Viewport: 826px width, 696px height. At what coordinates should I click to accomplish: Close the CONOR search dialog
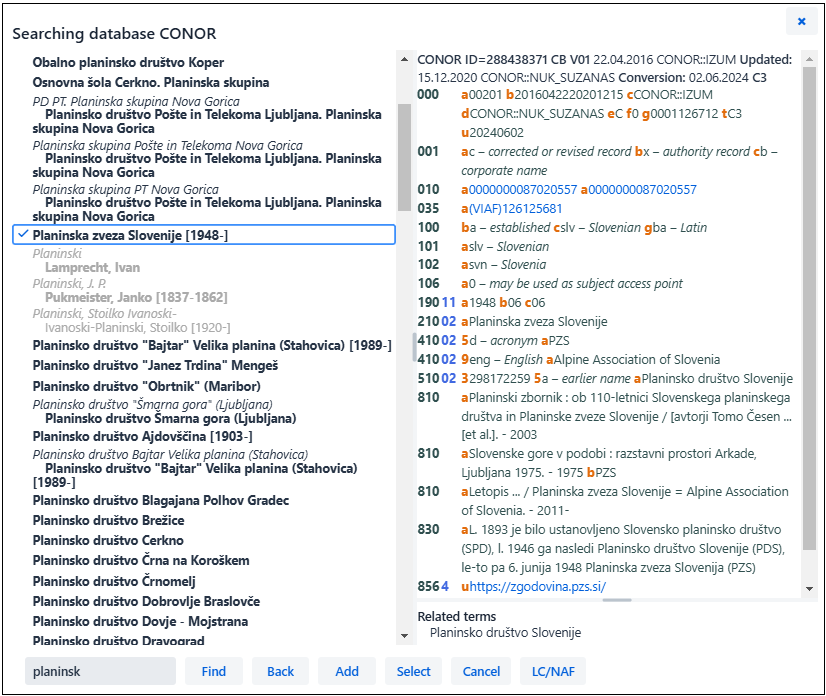801,21
